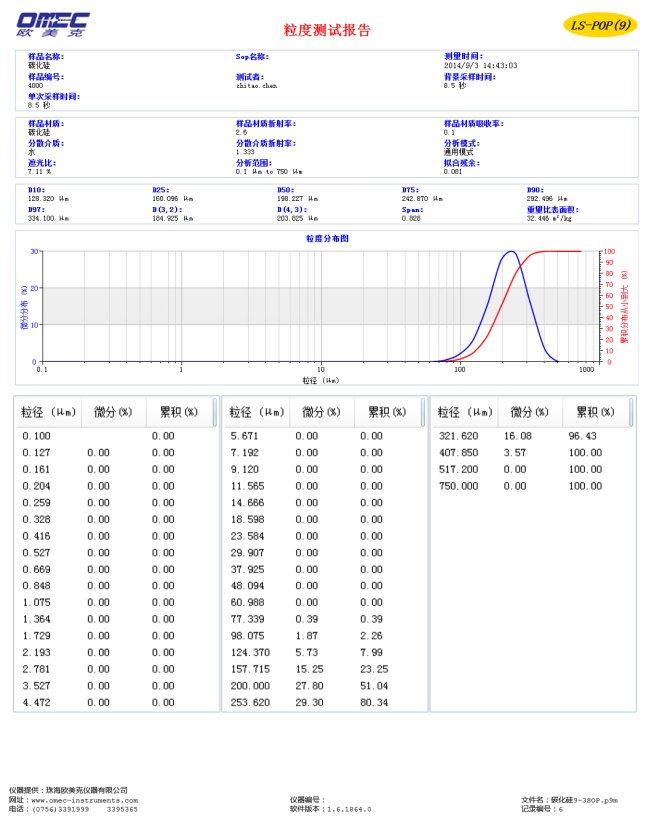The image size is (649, 822).
Task: Click the red cumulative axis label on right
Action: tap(624, 306)
